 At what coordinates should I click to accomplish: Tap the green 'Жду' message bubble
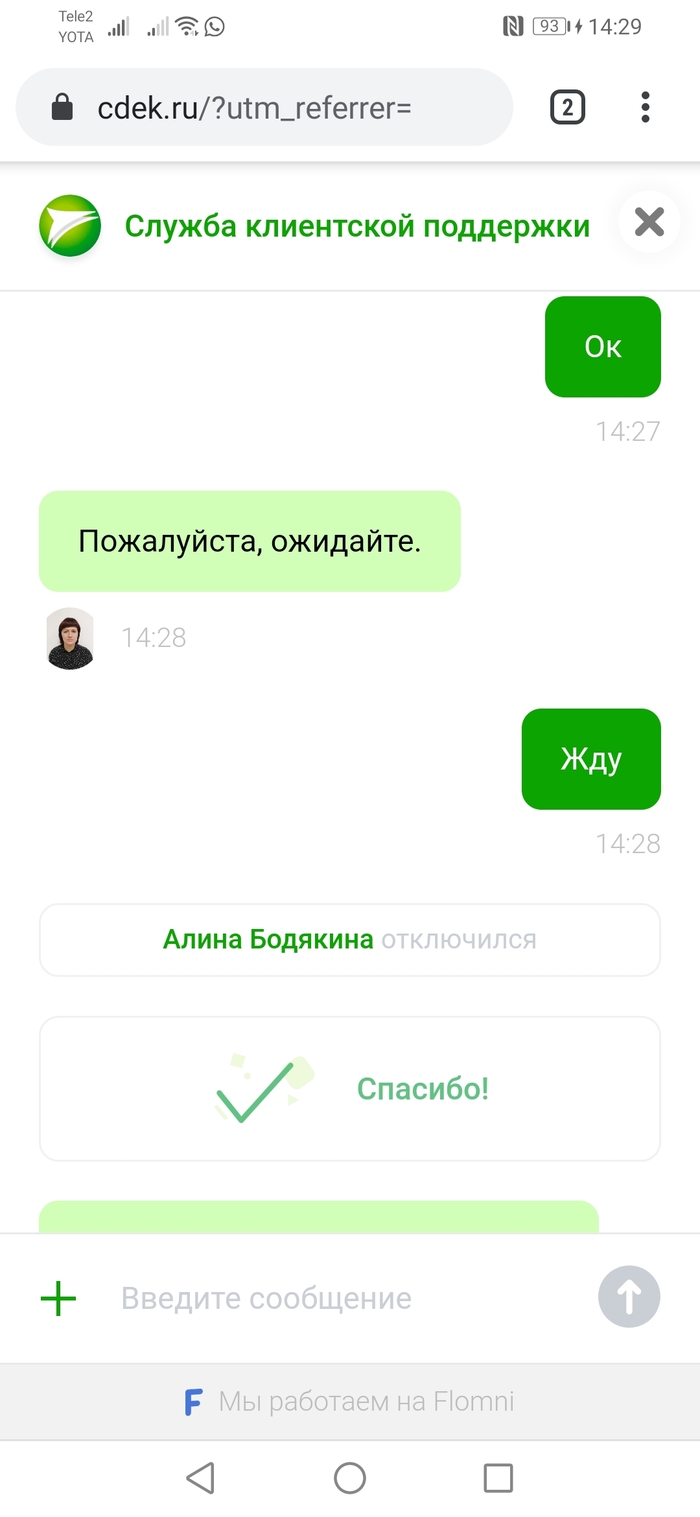(x=591, y=759)
